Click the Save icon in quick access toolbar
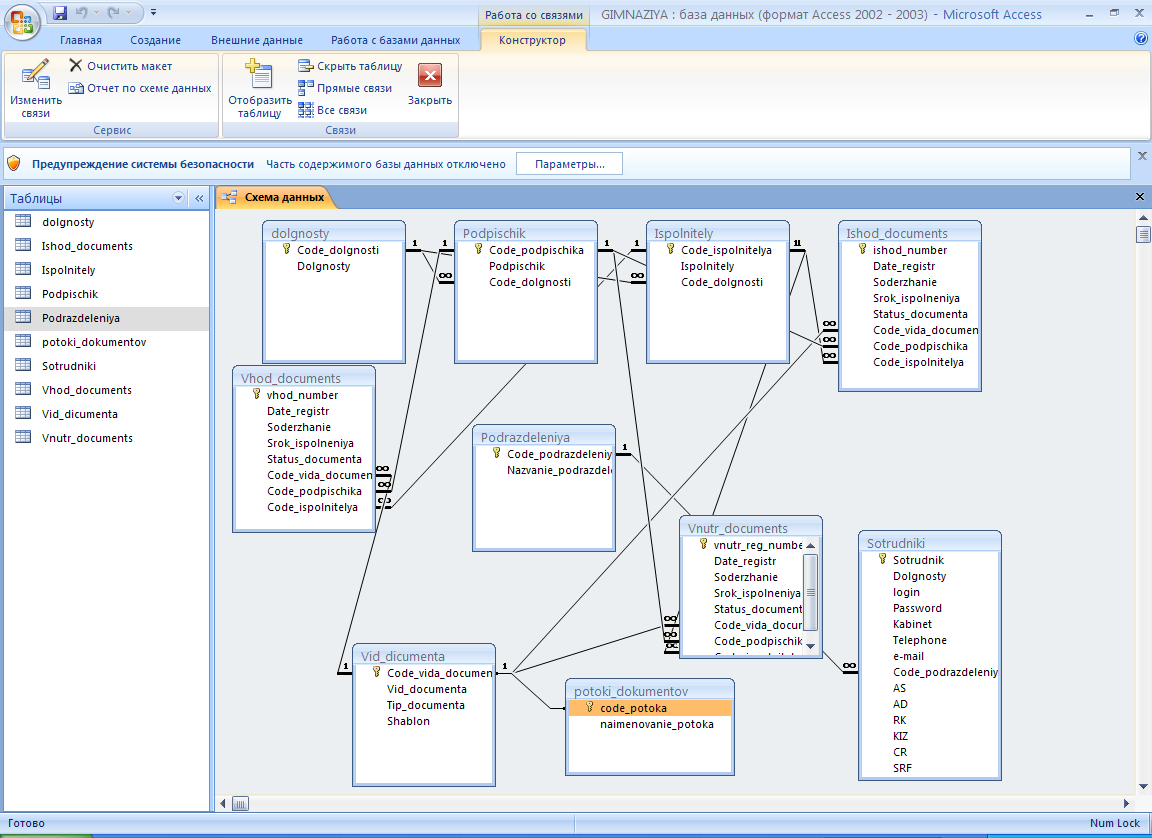The image size is (1152, 838). (60, 13)
